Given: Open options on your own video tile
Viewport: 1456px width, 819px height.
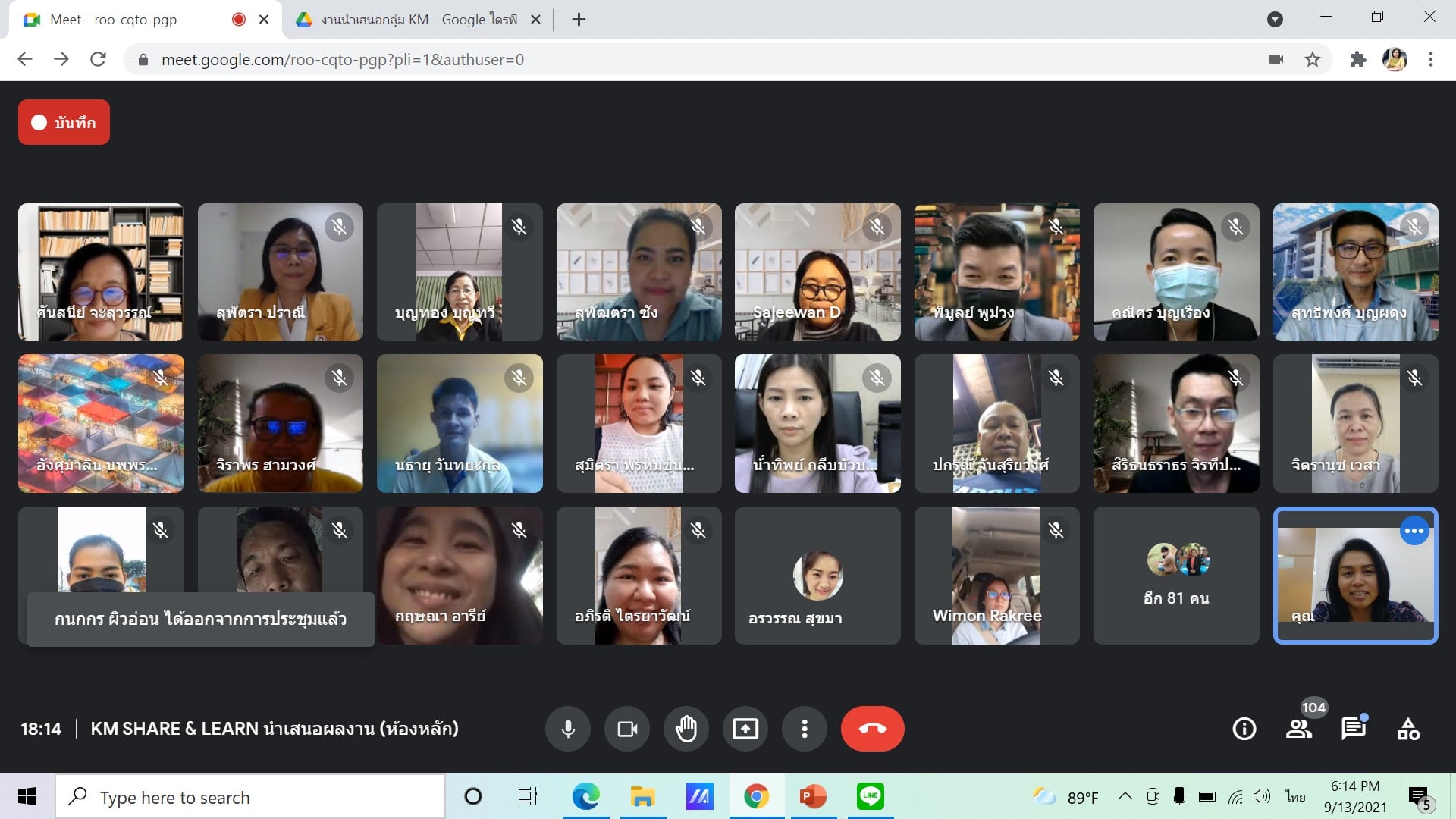Looking at the screenshot, I should [x=1414, y=531].
